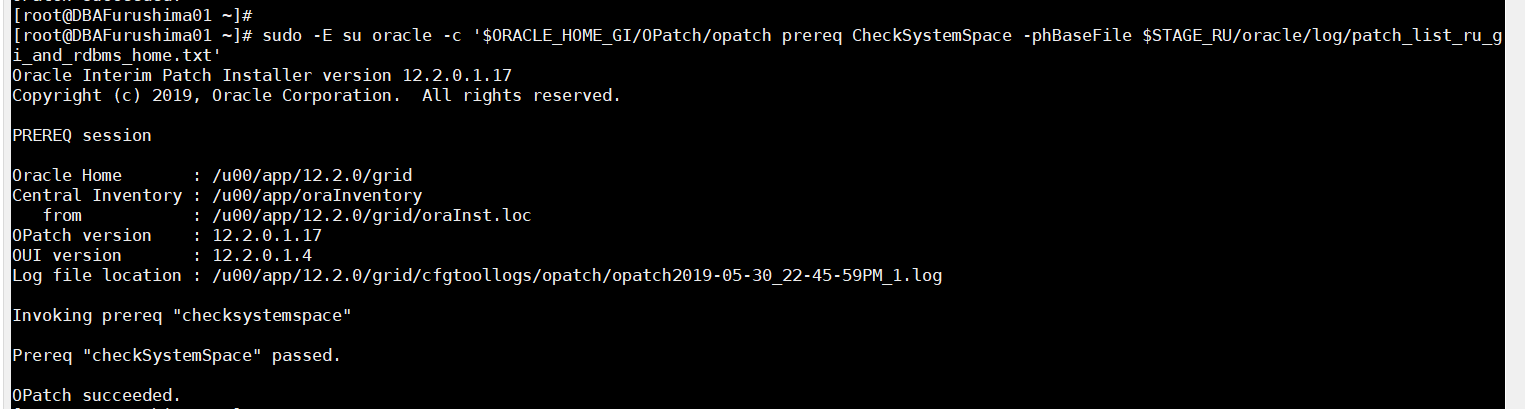This screenshot has width=1525, height=409.
Task: Click the Central Inventory path oraInventory
Action: click(317, 196)
